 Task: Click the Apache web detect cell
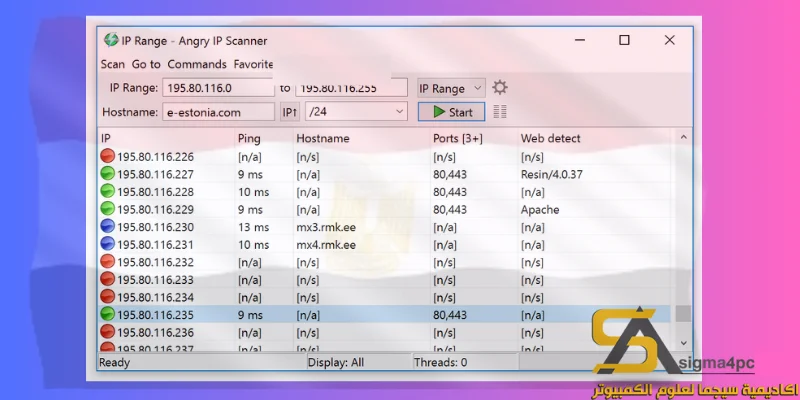click(540, 210)
